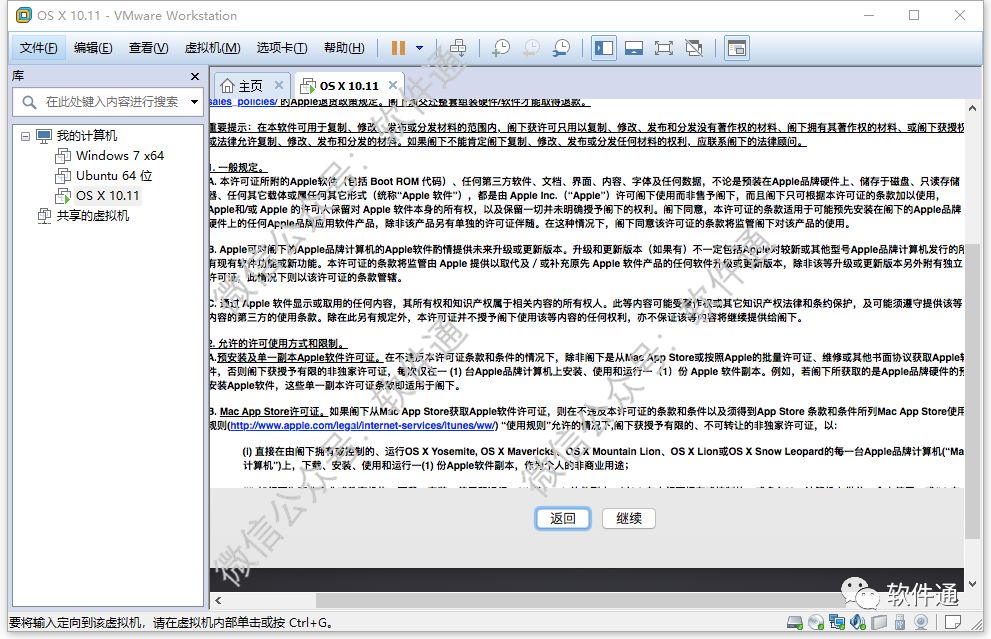Click the vertical scrollbar up arrow
The height and width of the screenshot is (639, 991).
coord(973,108)
